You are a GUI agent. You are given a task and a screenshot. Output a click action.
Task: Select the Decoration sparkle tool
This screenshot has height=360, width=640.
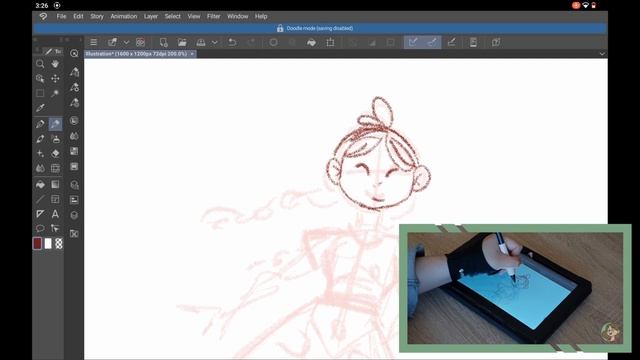(x=40, y=153)
